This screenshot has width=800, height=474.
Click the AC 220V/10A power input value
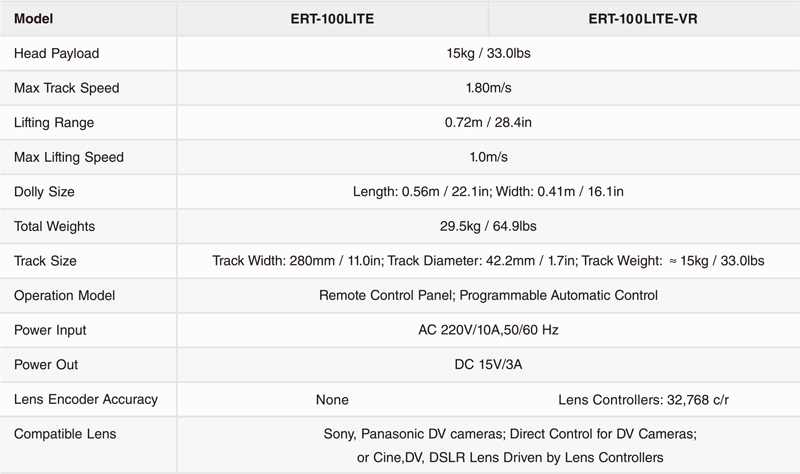488,330
